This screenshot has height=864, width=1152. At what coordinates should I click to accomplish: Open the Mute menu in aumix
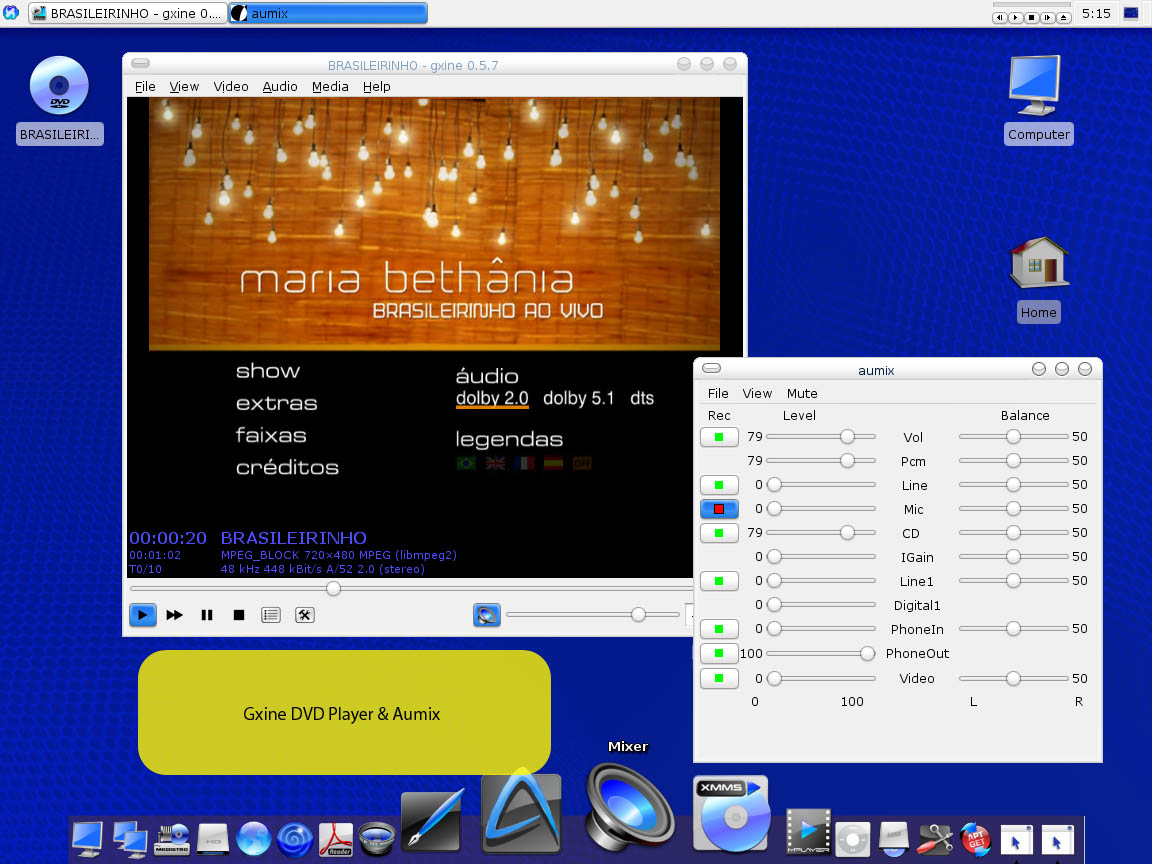(x=802, y=393)
